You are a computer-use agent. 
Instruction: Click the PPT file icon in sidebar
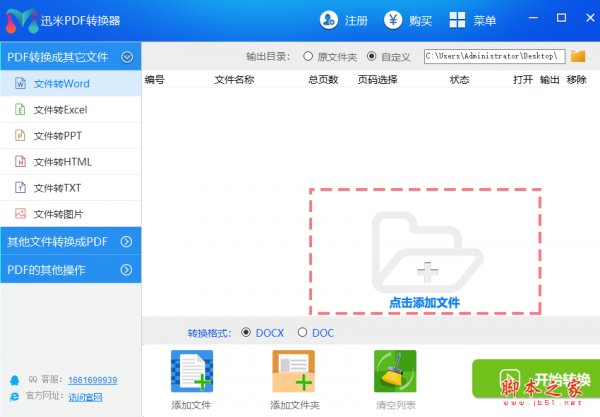click(x=20, y=135)
